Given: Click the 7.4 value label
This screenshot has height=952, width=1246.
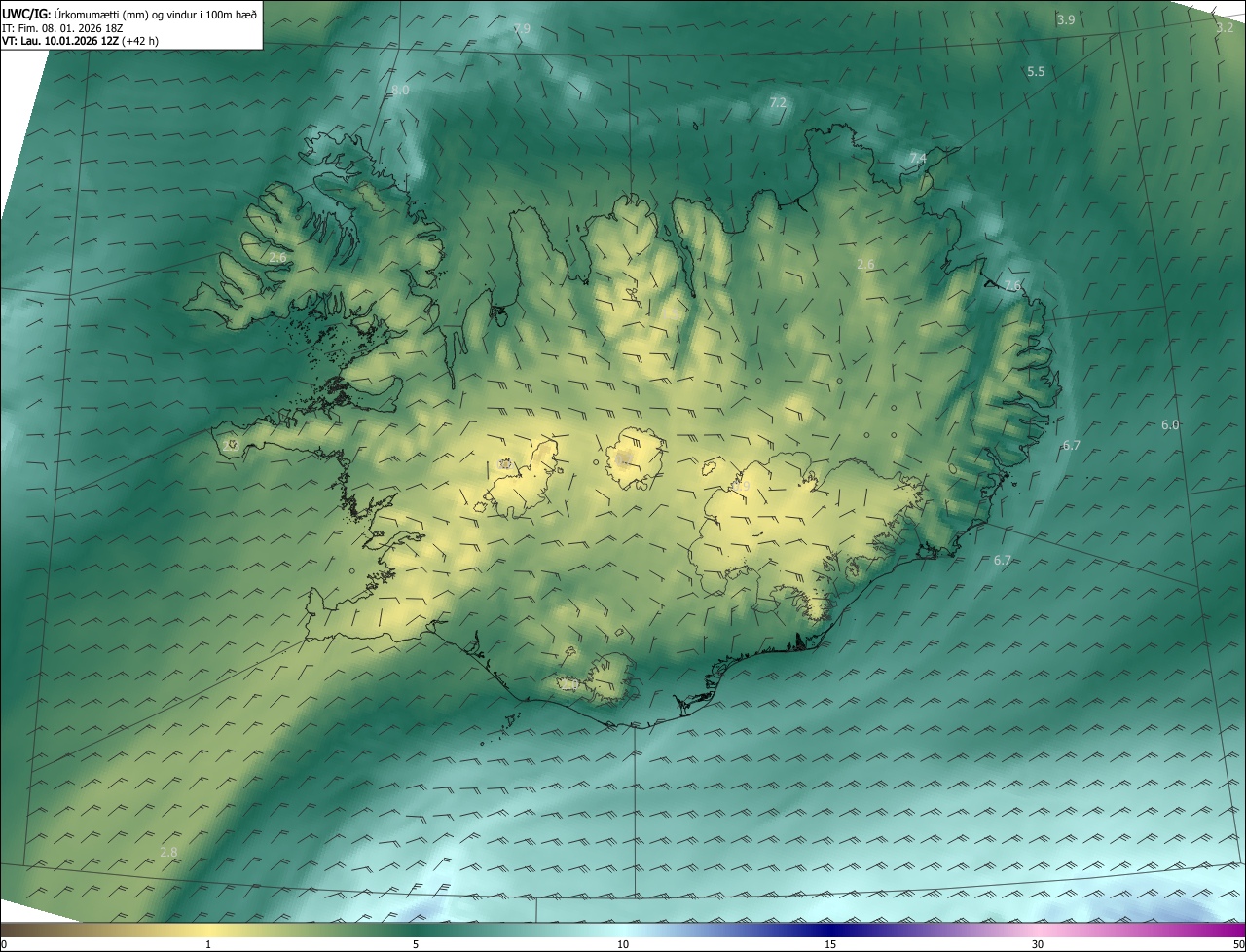Looking at the screenshot, I should tap(918, 158).
